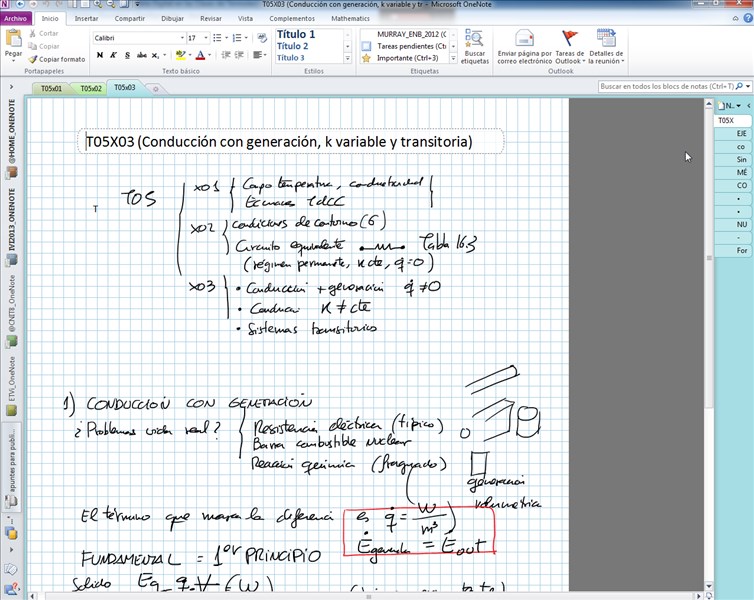Open the Archivo tab
Screen dimensions: 754x600
(x=15, y=18)
